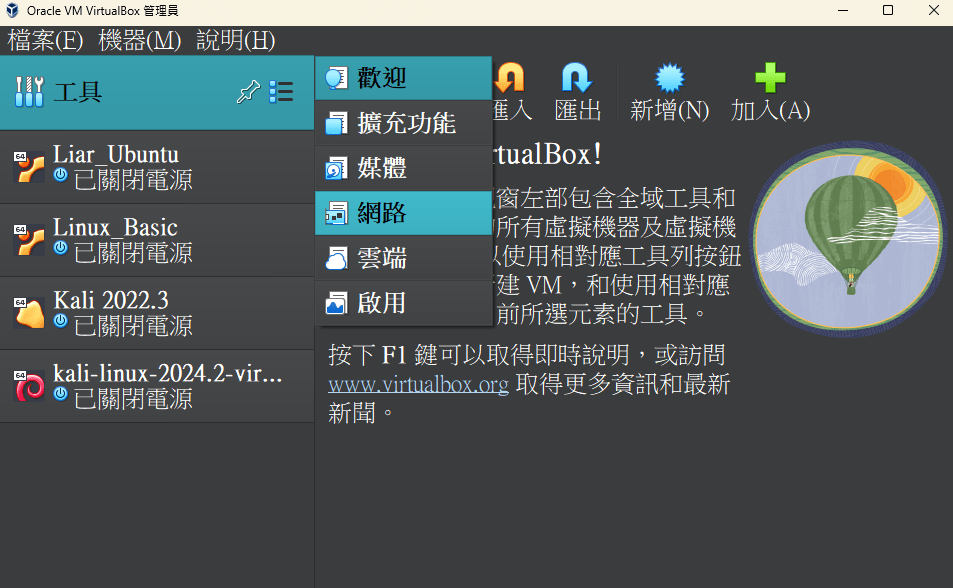Click the Linux_Basic OS icon

pos(29,240)
